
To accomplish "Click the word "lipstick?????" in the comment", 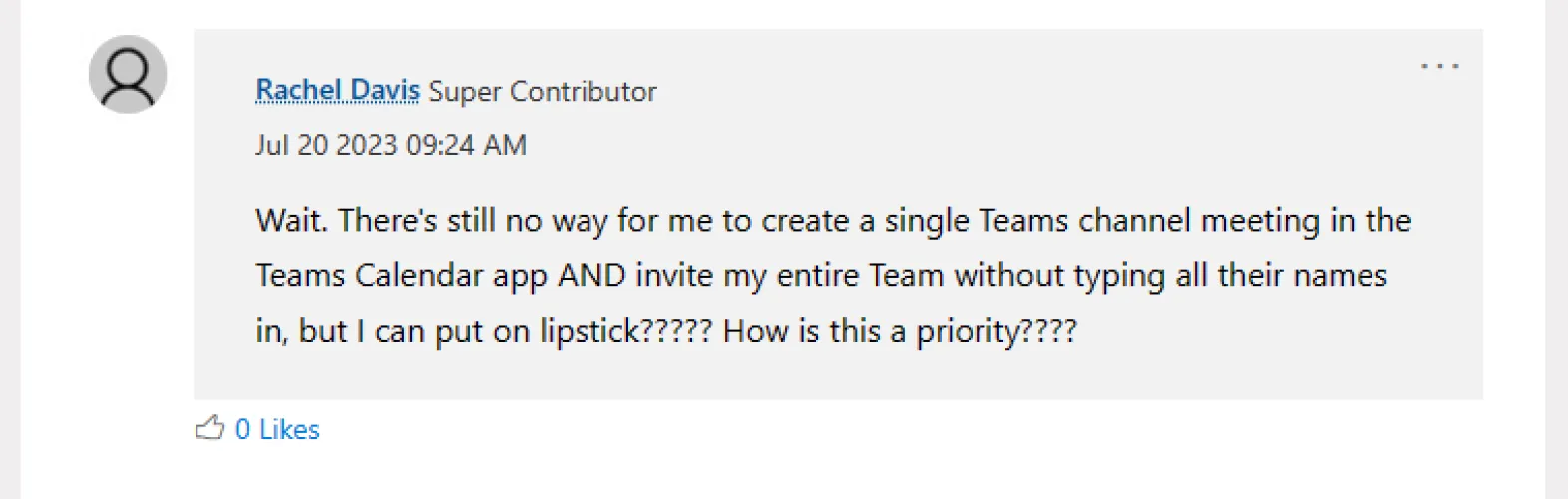I will (x=625, y=331).
